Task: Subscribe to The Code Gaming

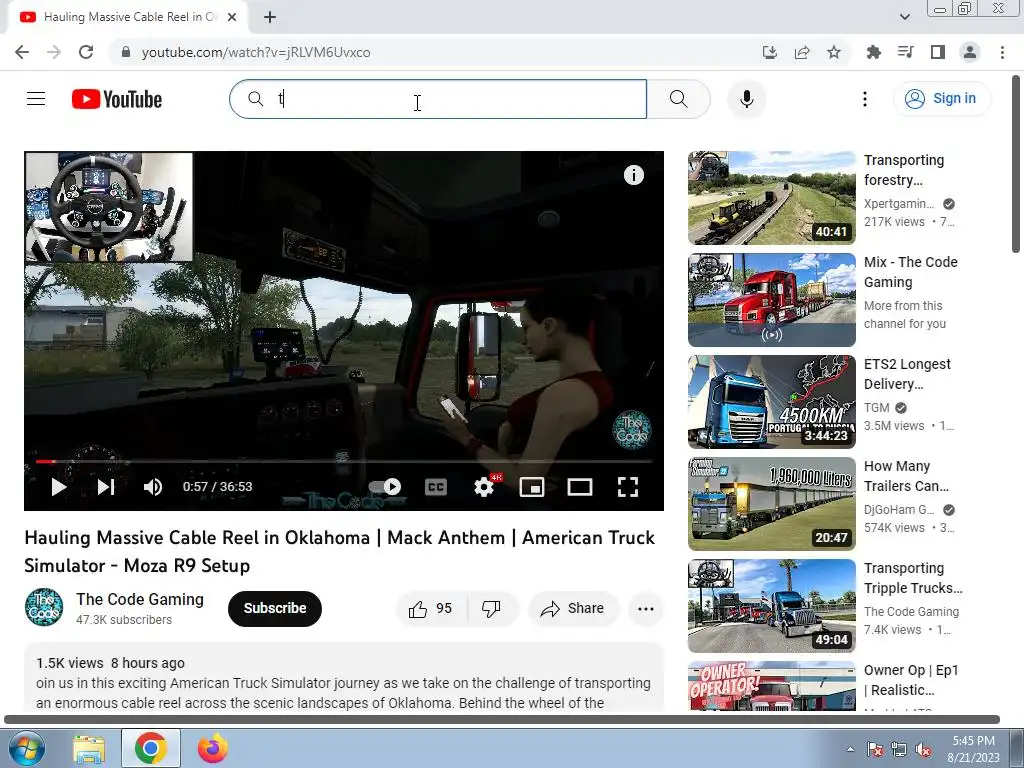Action: tap(275, 609)
